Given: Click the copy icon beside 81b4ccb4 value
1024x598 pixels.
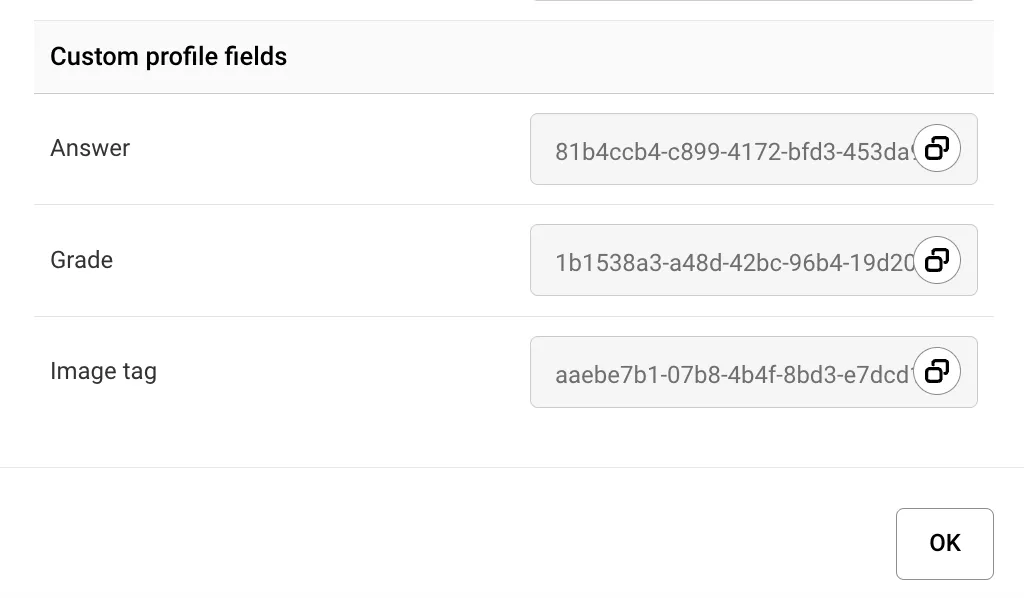Looking at the screenshot, I should [x=937, y=149].
